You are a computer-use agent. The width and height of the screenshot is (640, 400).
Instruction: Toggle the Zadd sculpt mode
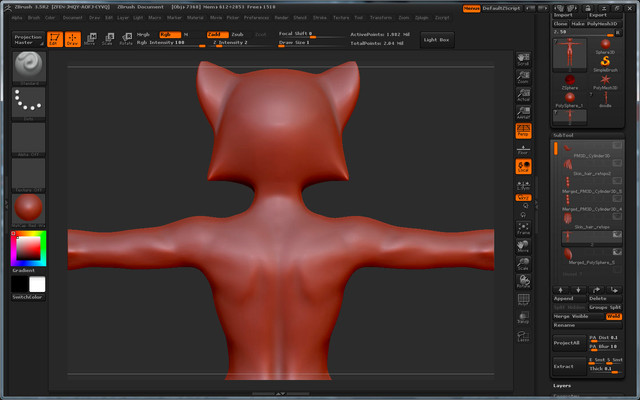coord(216,34)
